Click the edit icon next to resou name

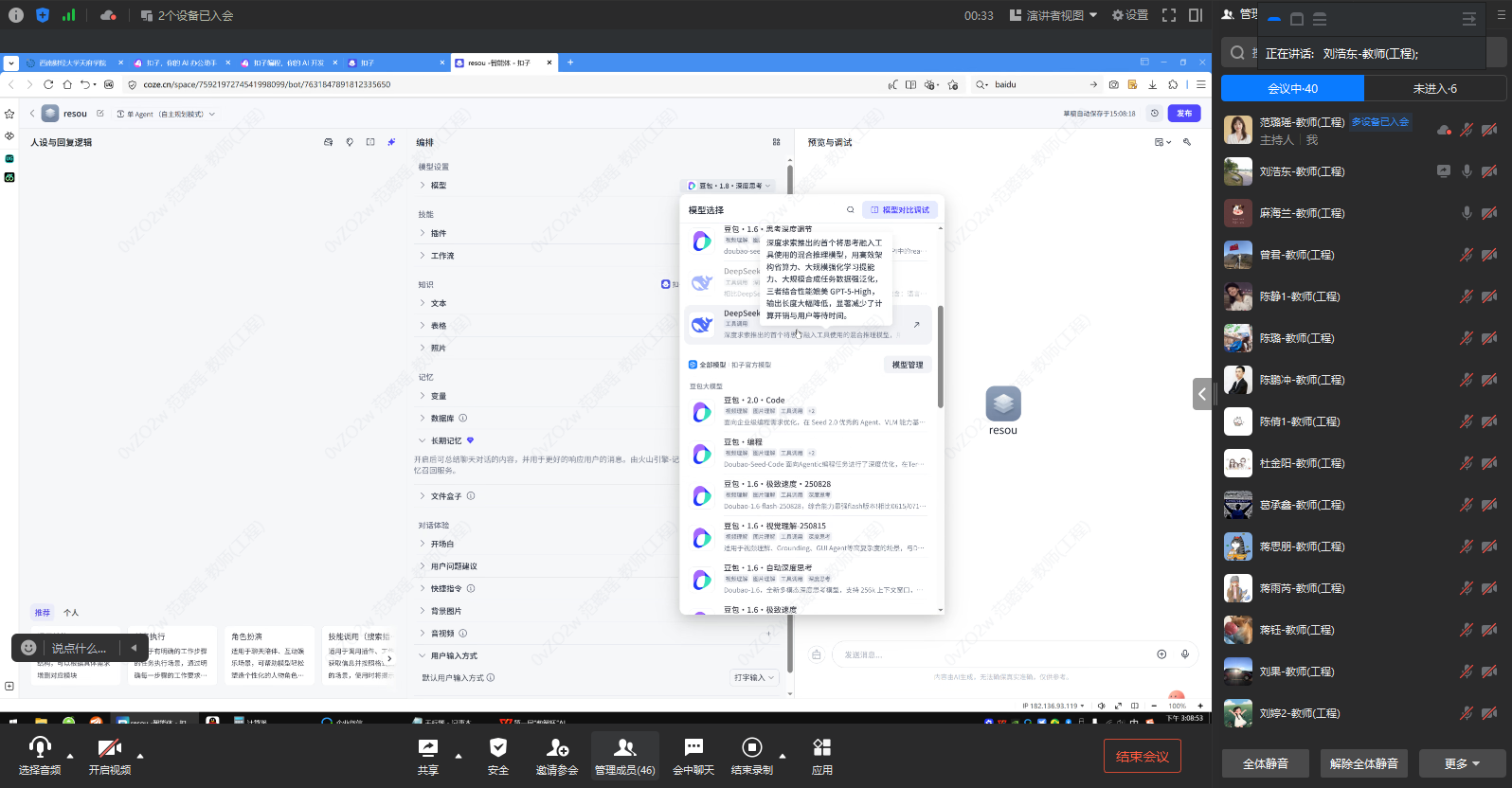pyautogui.click(x=100, y=114)
